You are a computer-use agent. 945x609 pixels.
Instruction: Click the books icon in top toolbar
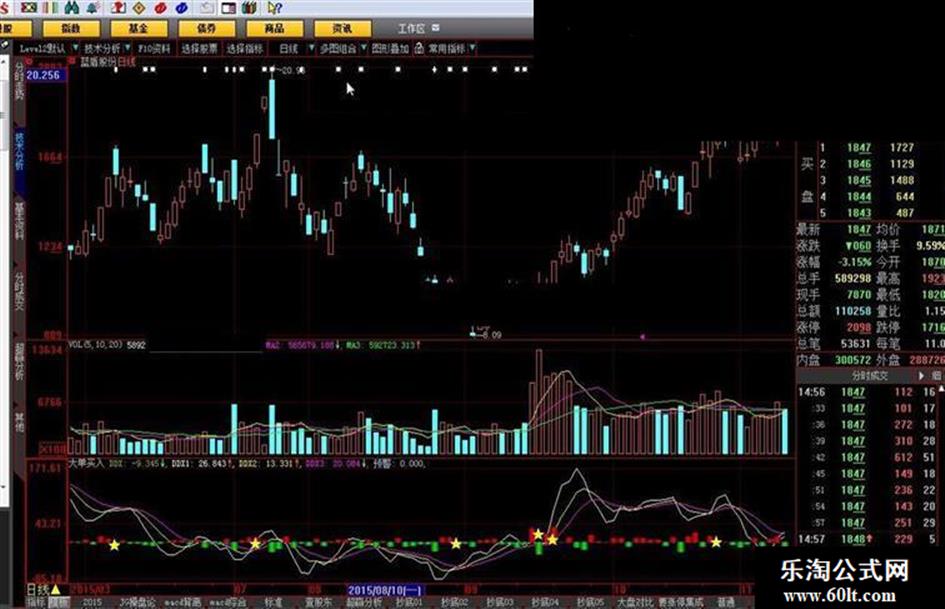tap(249, 8)
